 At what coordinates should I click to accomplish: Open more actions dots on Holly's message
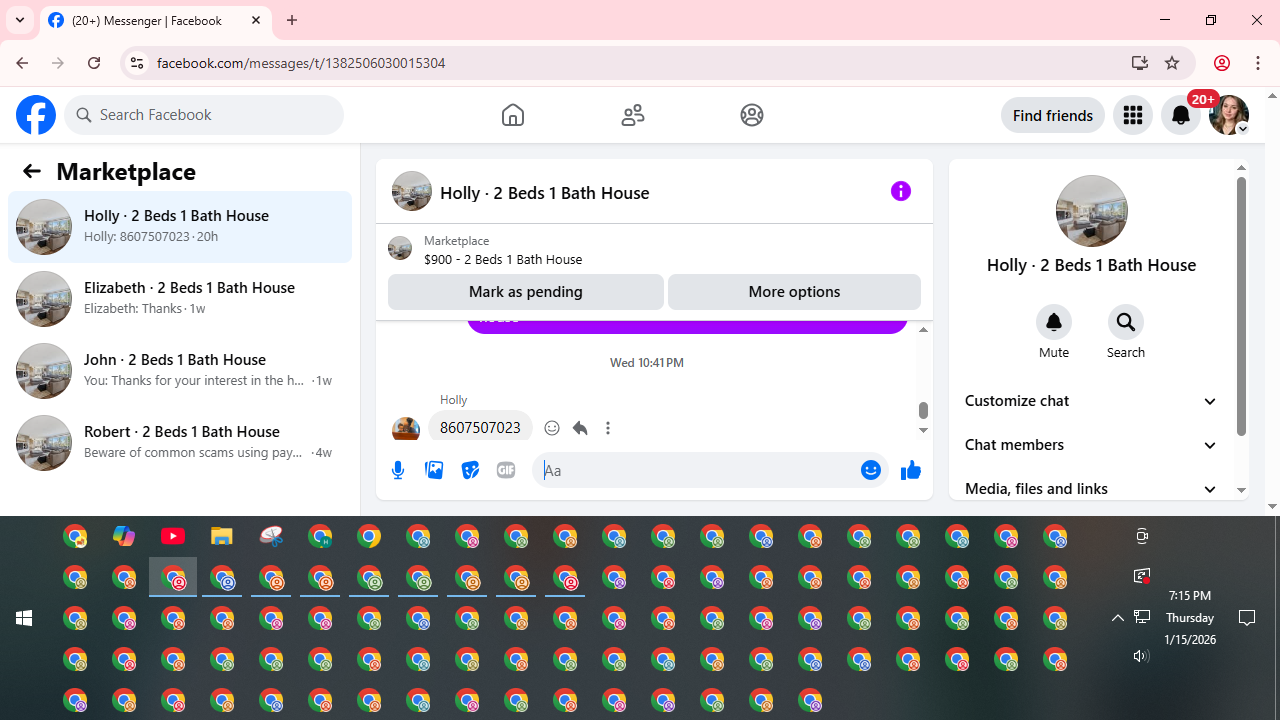tap(608, 428)
